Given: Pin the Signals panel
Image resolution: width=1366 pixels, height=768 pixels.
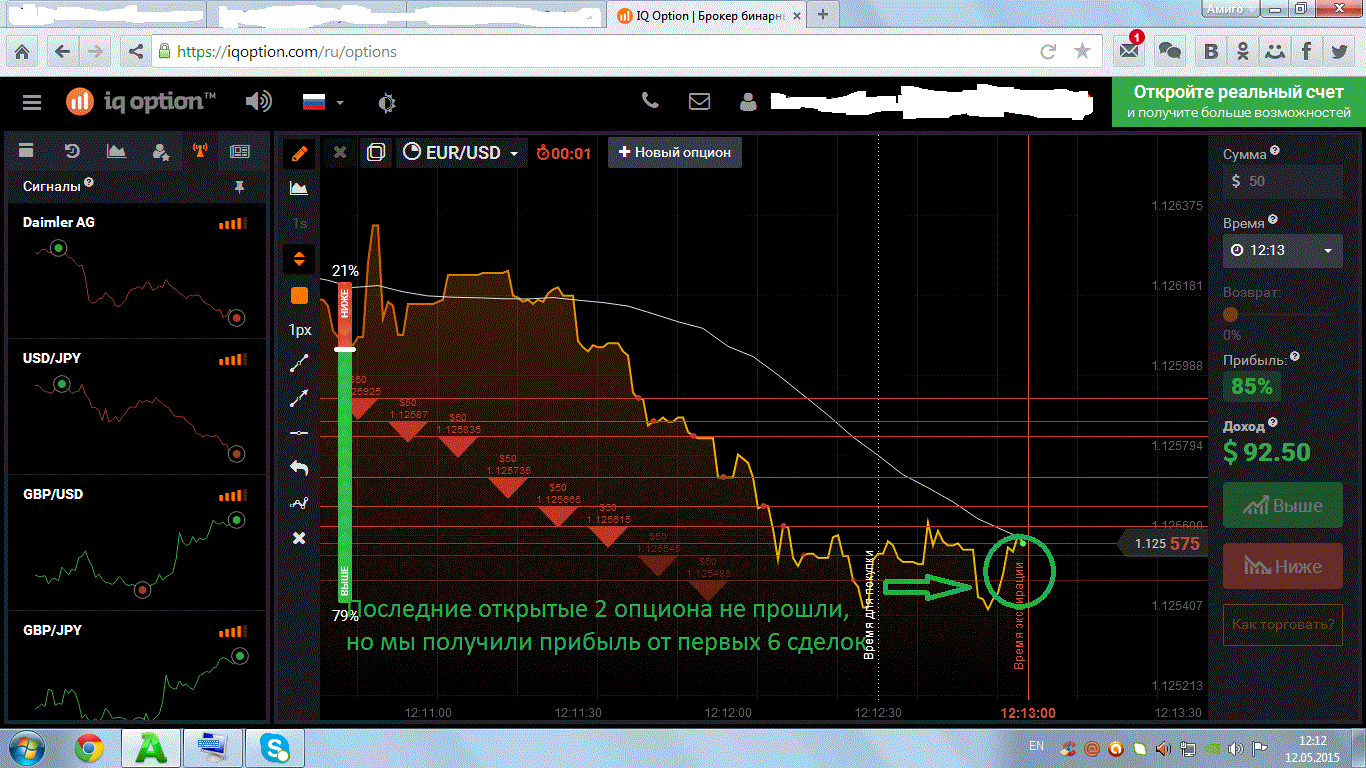Looking at the screenshot, I should [x=238, y=186].
